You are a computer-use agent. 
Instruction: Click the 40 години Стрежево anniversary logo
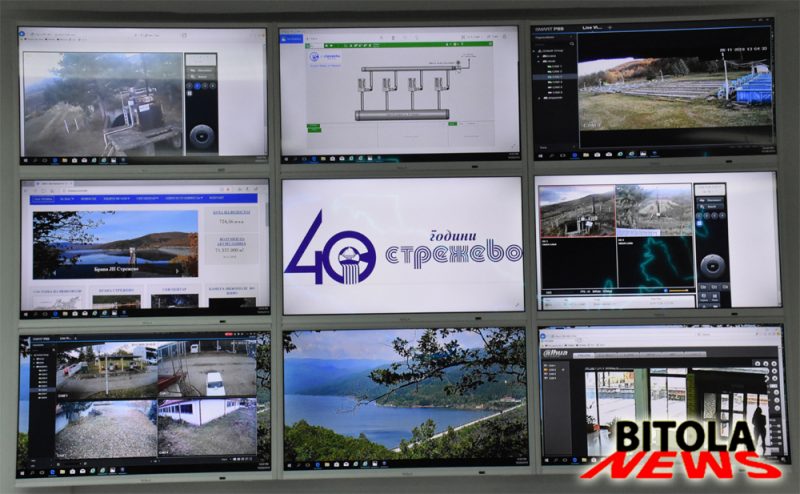402,247
